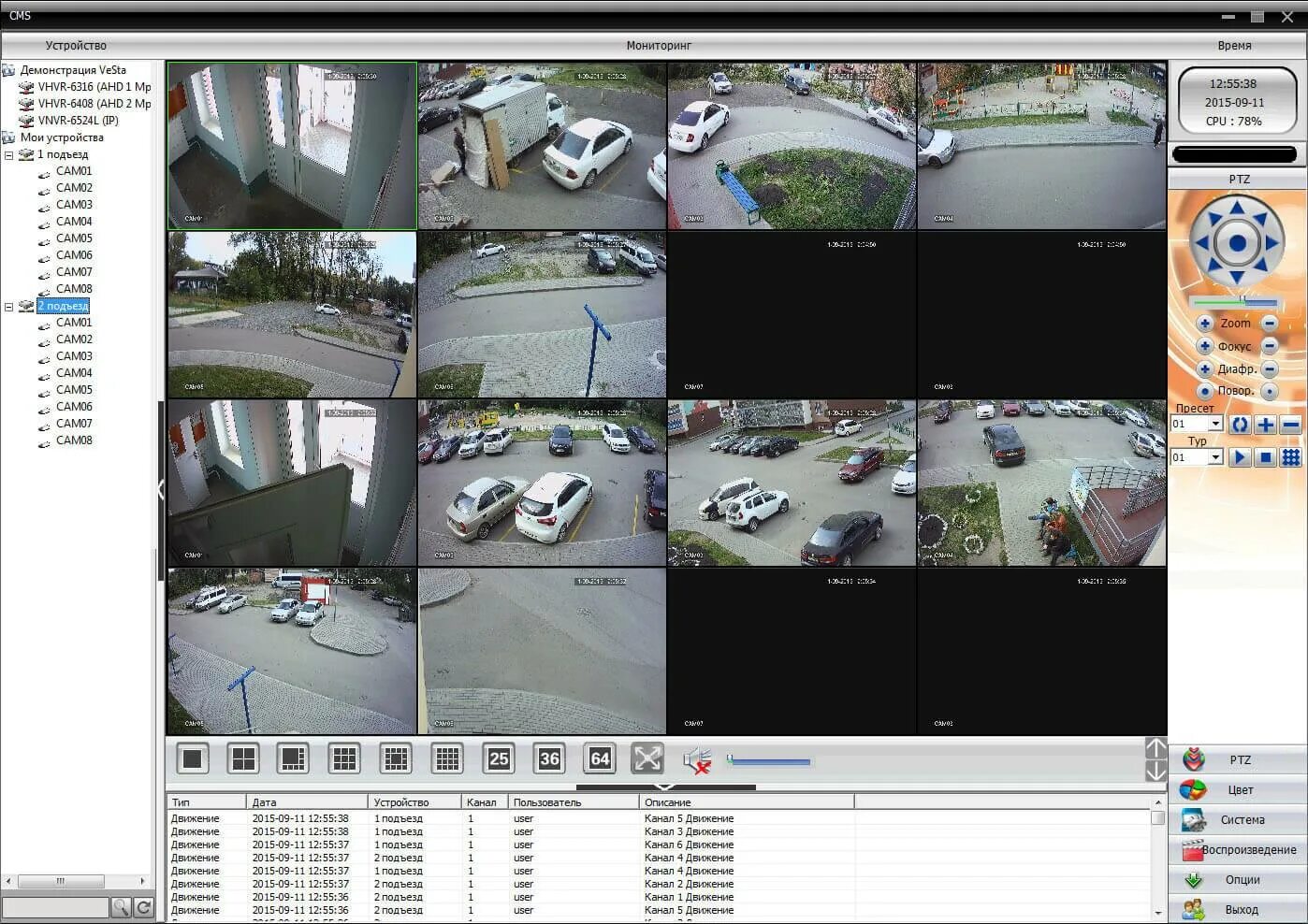Open the Пресет number dropdown
This screenshot has height=924, width=1308.
(x=1215, y=425)
